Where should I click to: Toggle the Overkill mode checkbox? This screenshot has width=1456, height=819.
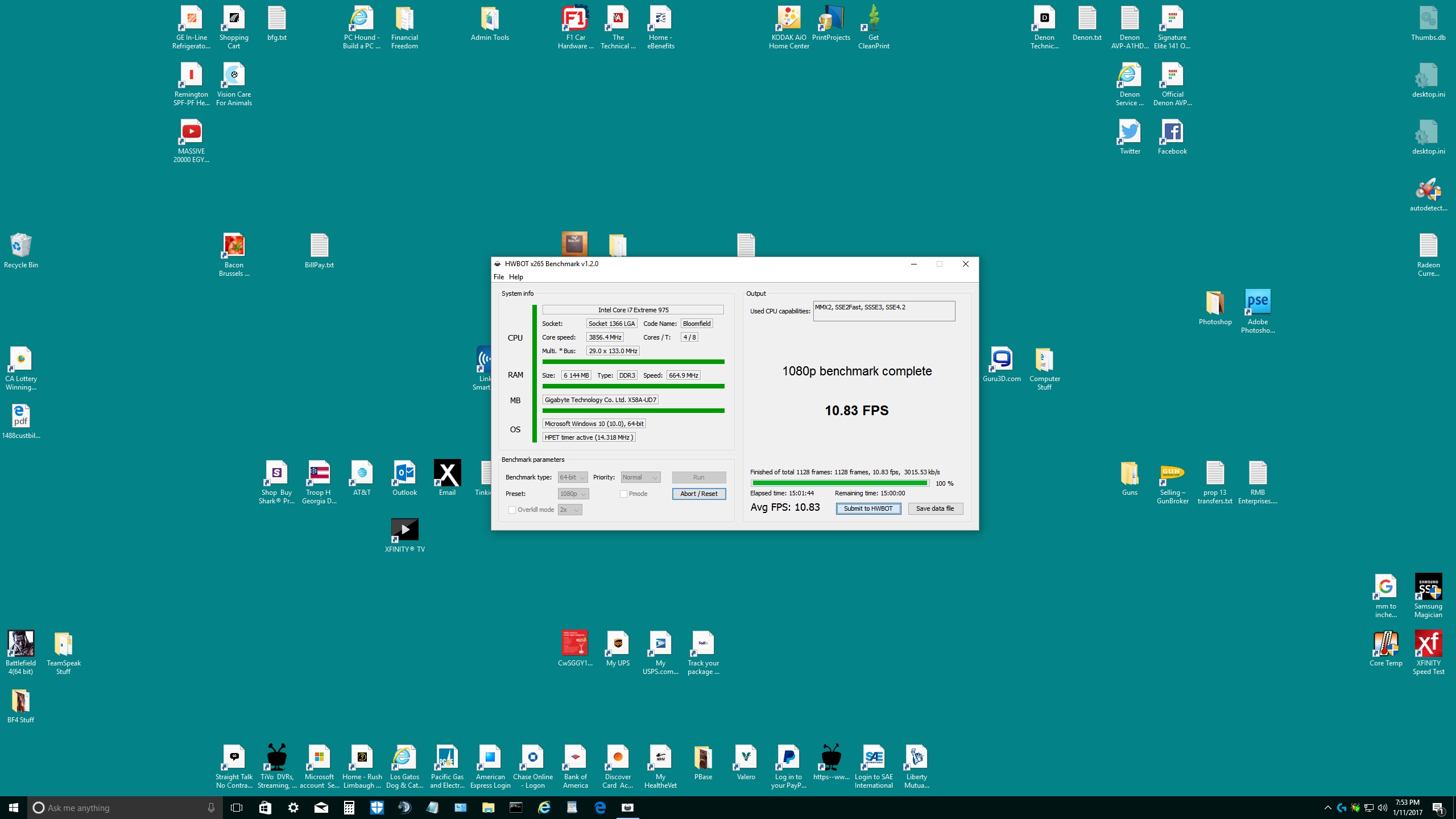point(512,510)
